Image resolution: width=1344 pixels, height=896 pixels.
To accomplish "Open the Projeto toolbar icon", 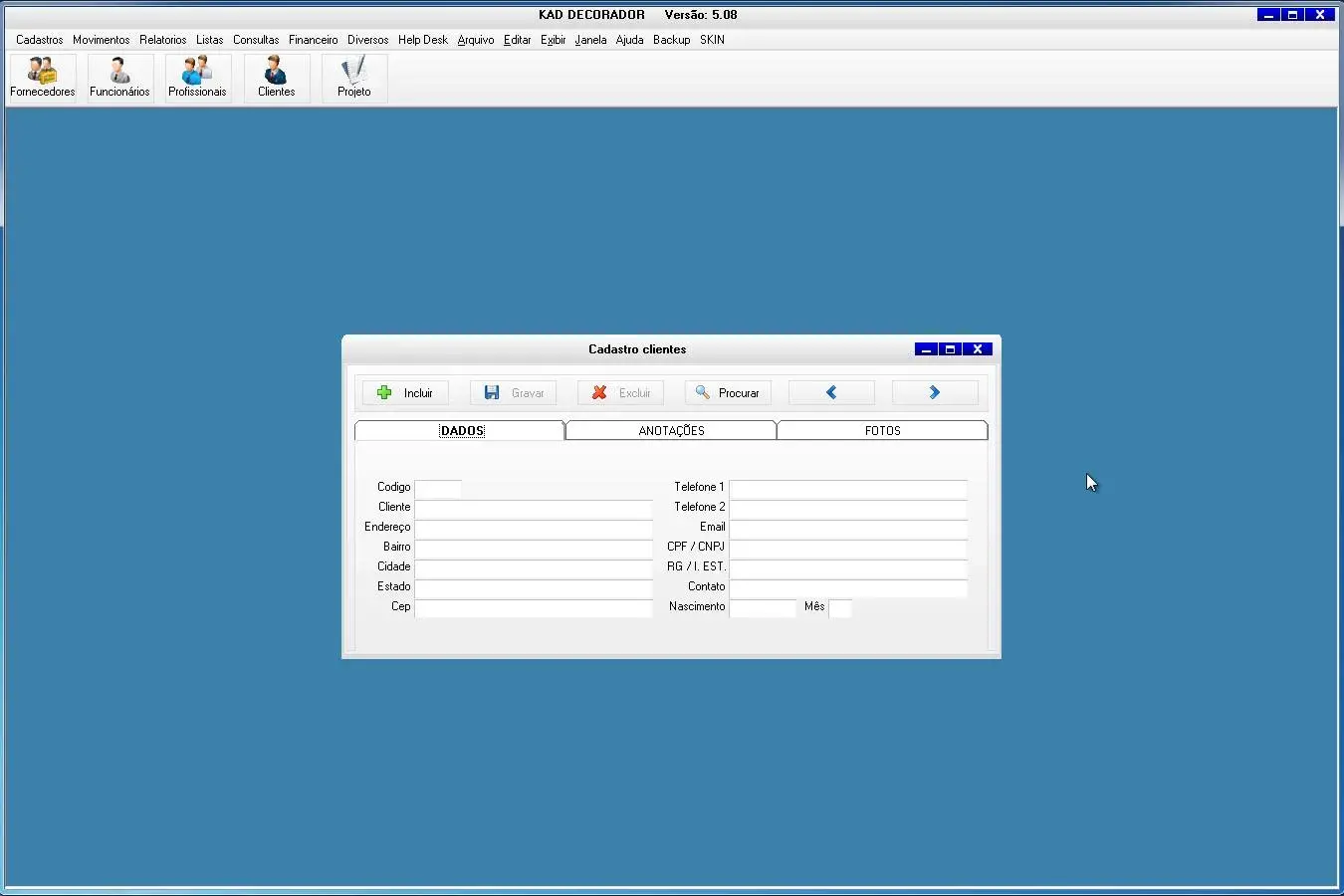I will (x=353, y=77).
